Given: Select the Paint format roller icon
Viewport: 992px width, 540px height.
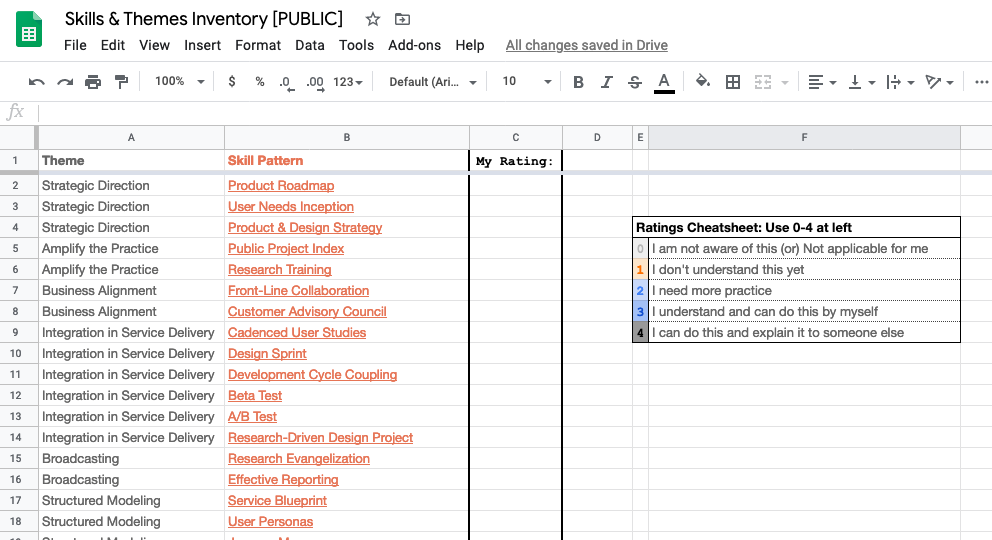Looking at the screenshot, I should point(121,82).
